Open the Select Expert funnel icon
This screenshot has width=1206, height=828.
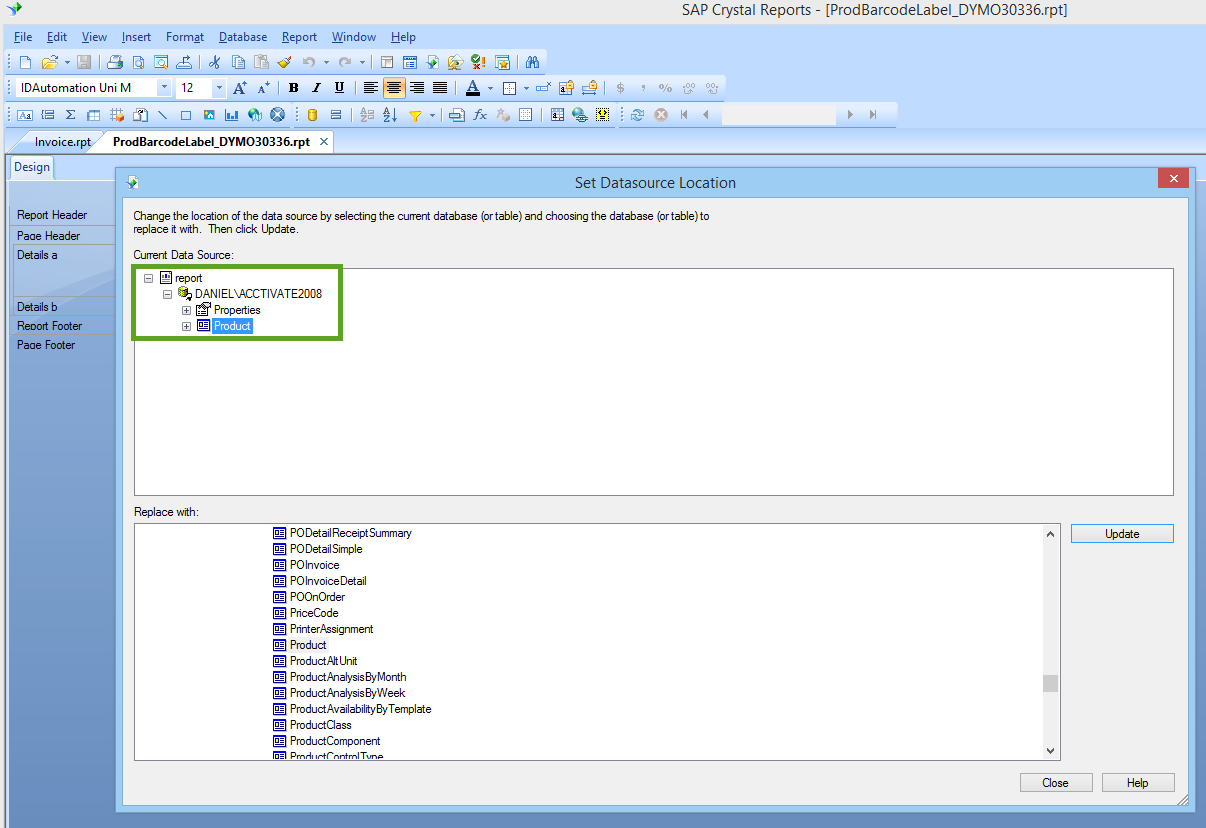pos(415,115)
